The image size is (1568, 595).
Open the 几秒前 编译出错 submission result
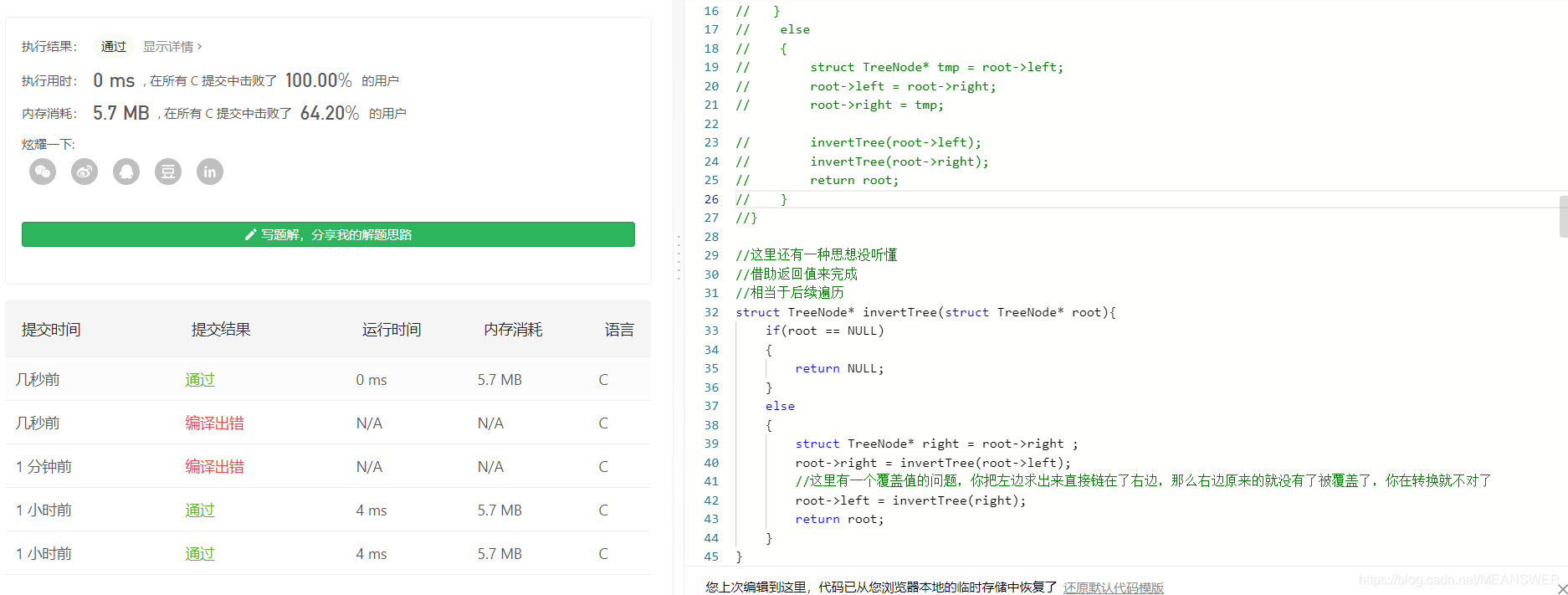pos(214,423)
